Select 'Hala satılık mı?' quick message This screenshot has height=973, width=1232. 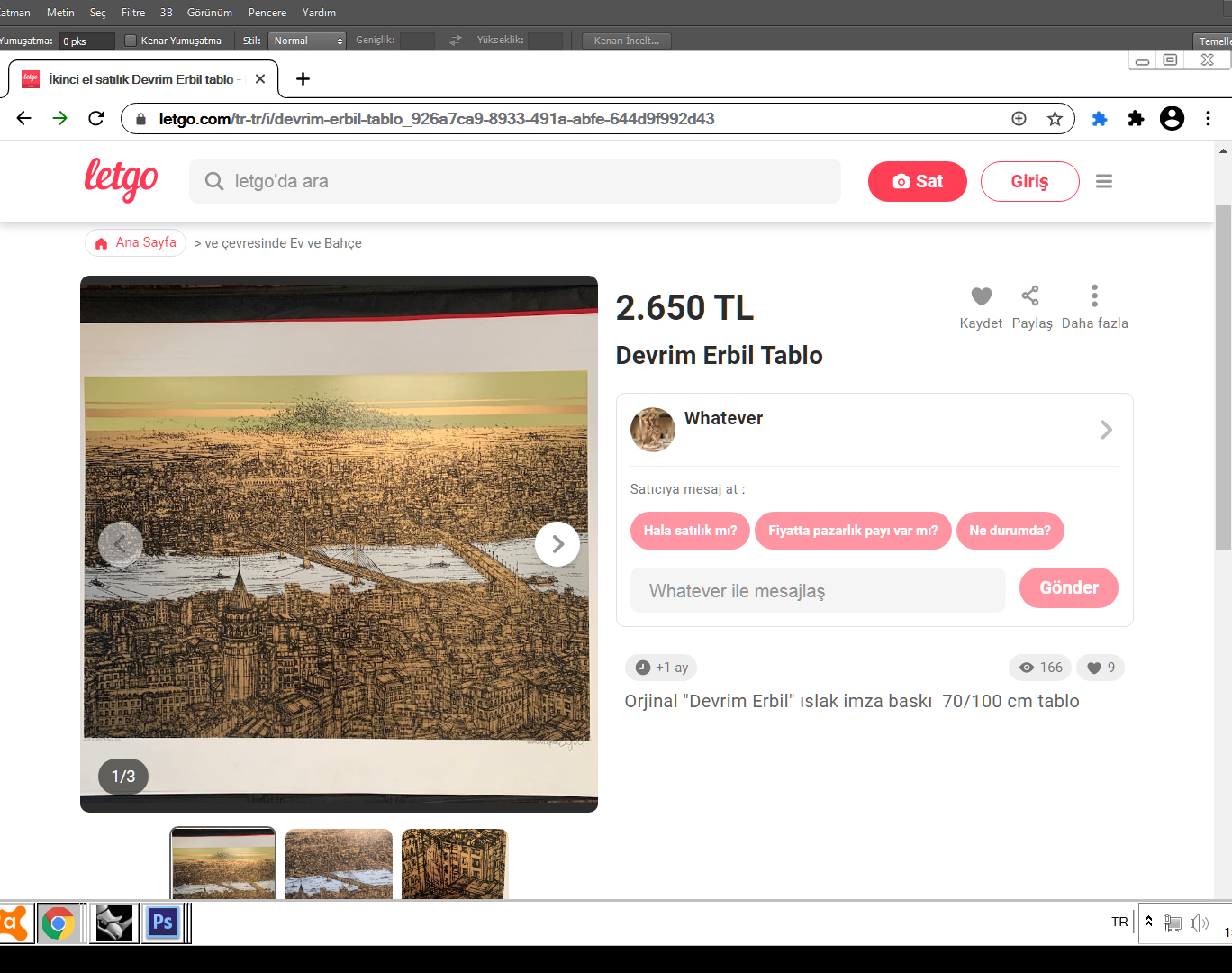[x=690, y=531]
